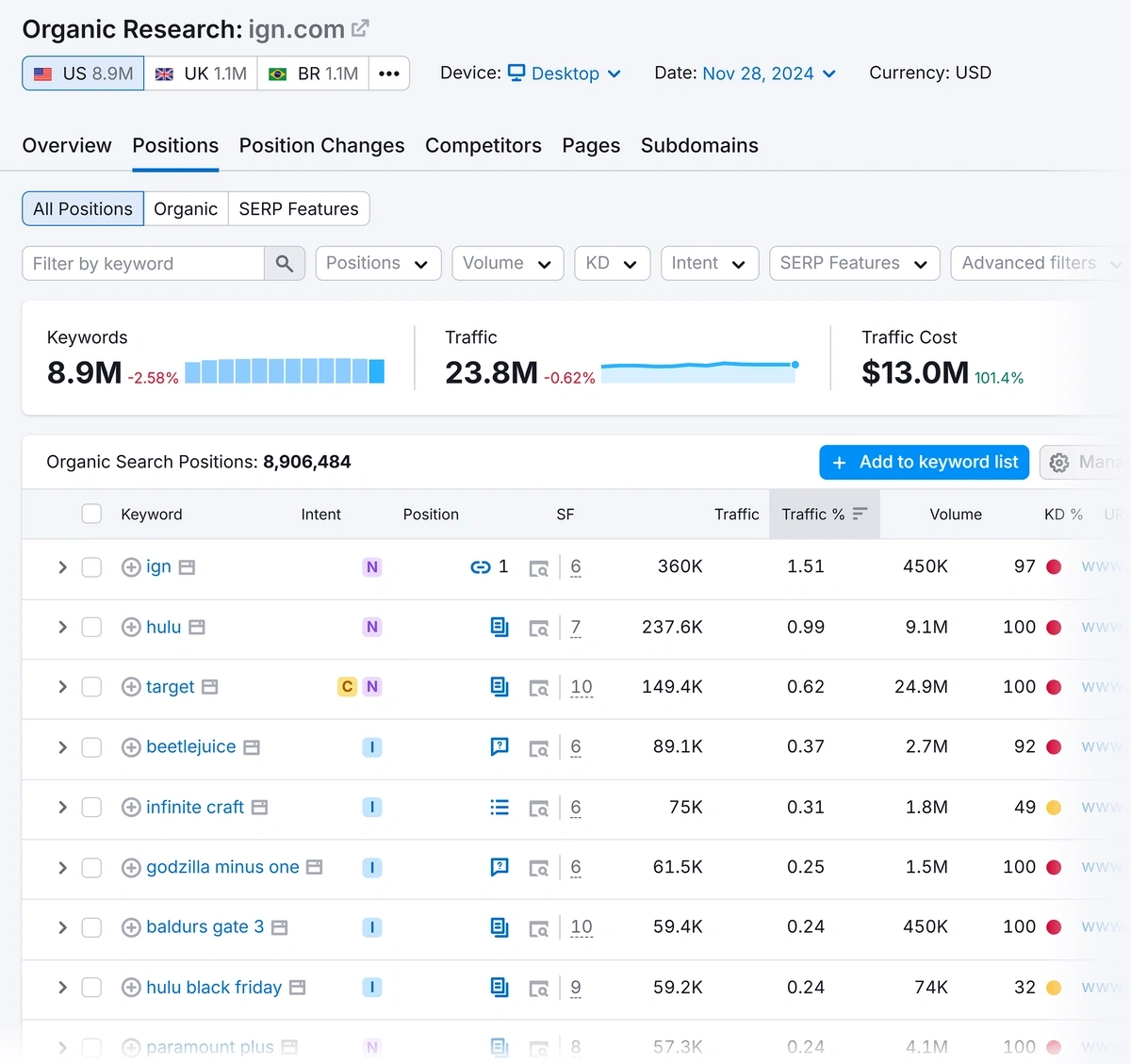Click the Manage columns gear icon
This screenshot has height=1064, width=1131.
click(x=1059, y=463)
